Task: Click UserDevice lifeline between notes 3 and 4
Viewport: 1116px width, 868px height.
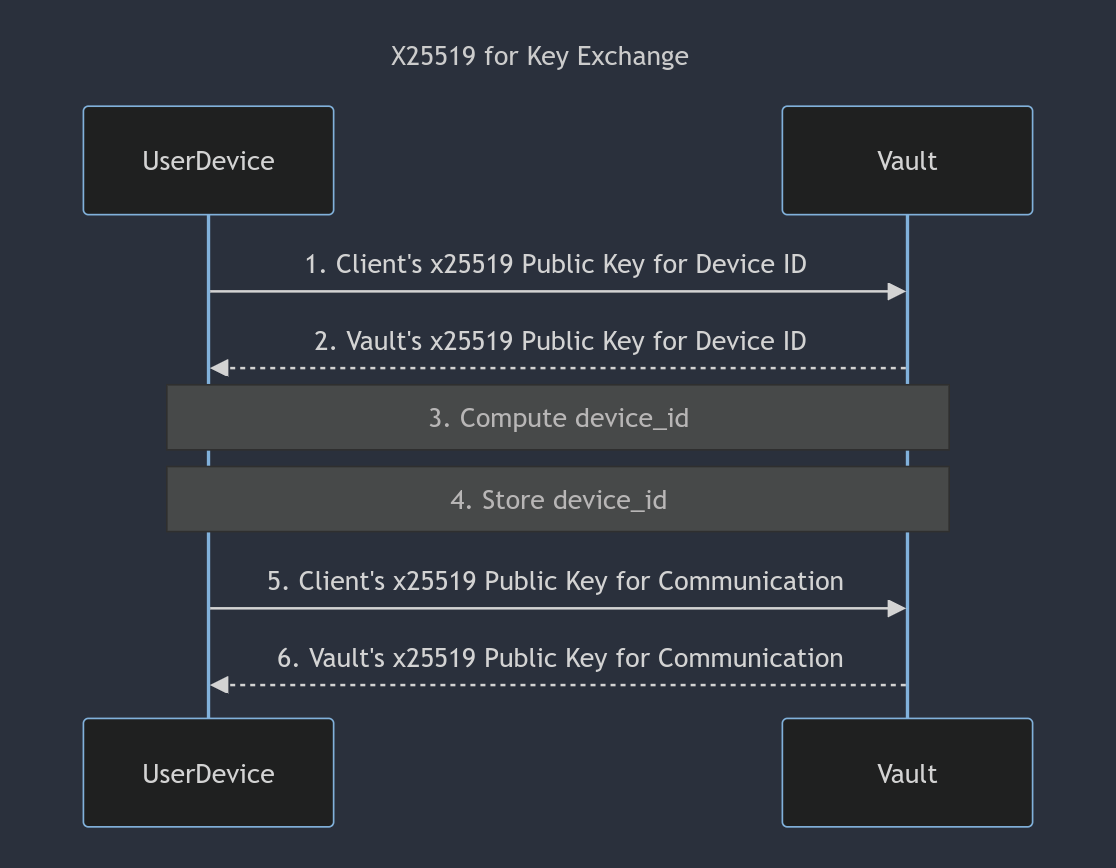Action: pyautogui.click(x=209, y=458)
